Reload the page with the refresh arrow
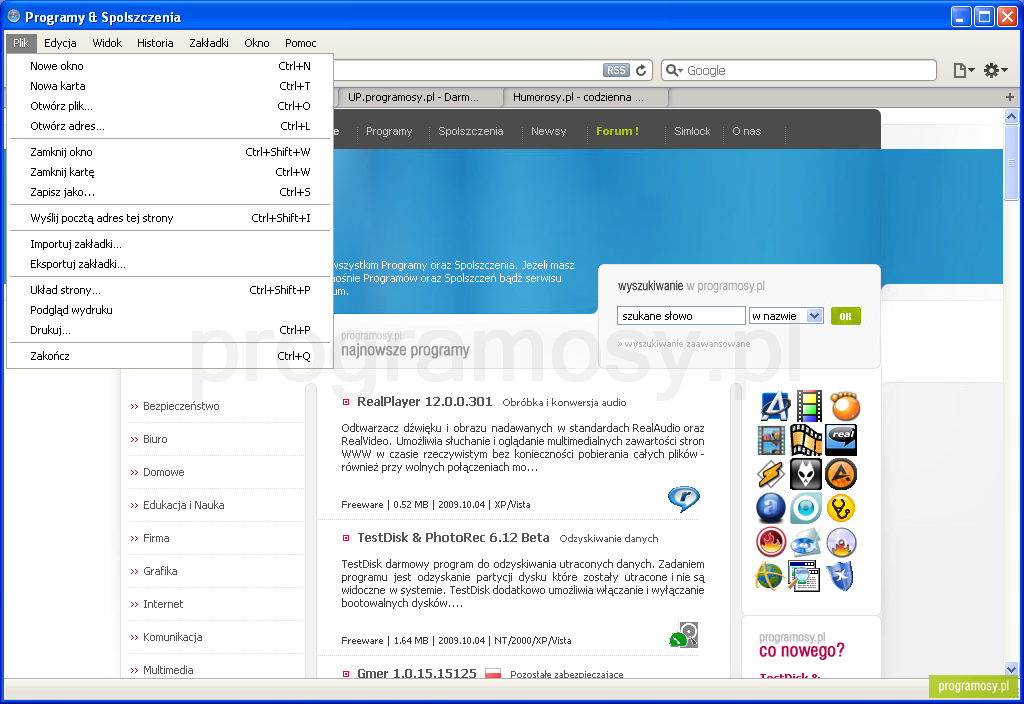1024x704 pixels. pyautogui.click(x=641, y=71)
